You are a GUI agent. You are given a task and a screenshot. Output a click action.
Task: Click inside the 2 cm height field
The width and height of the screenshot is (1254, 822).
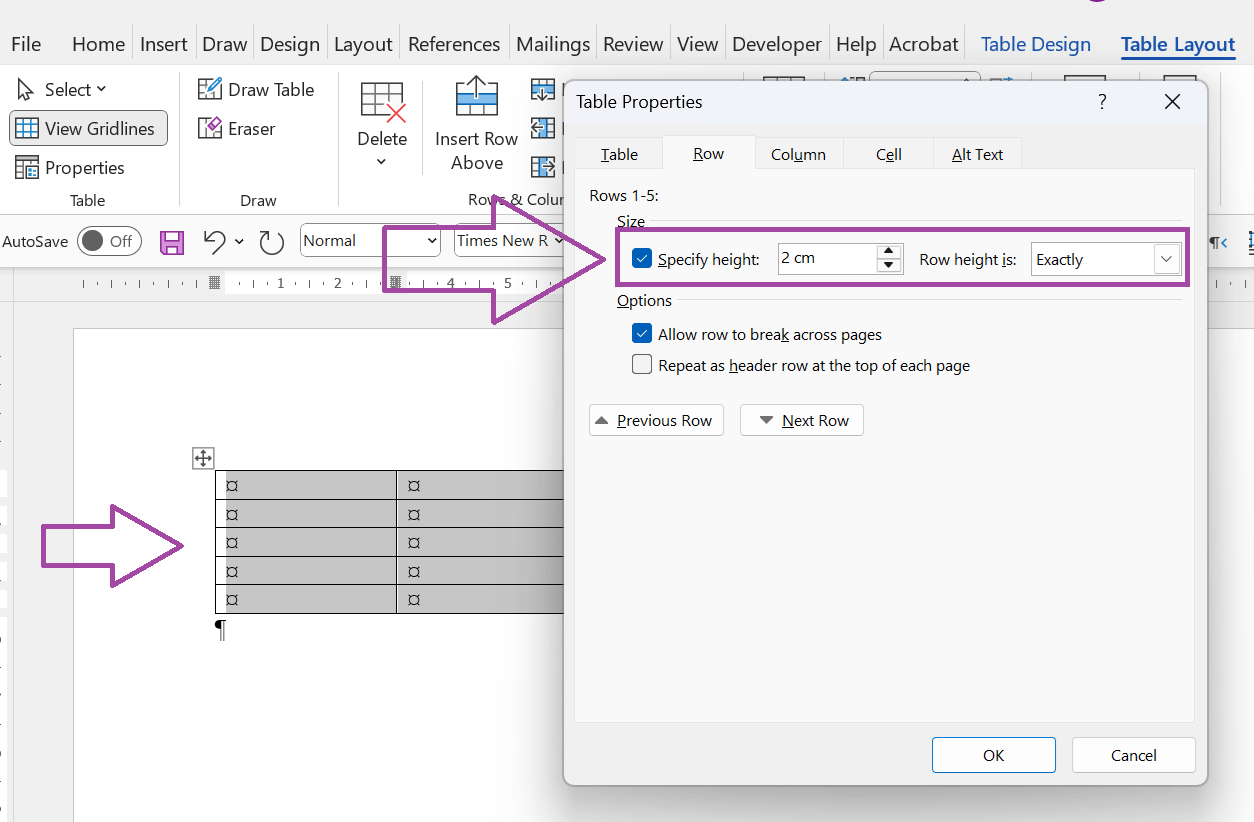coord(822,258)
